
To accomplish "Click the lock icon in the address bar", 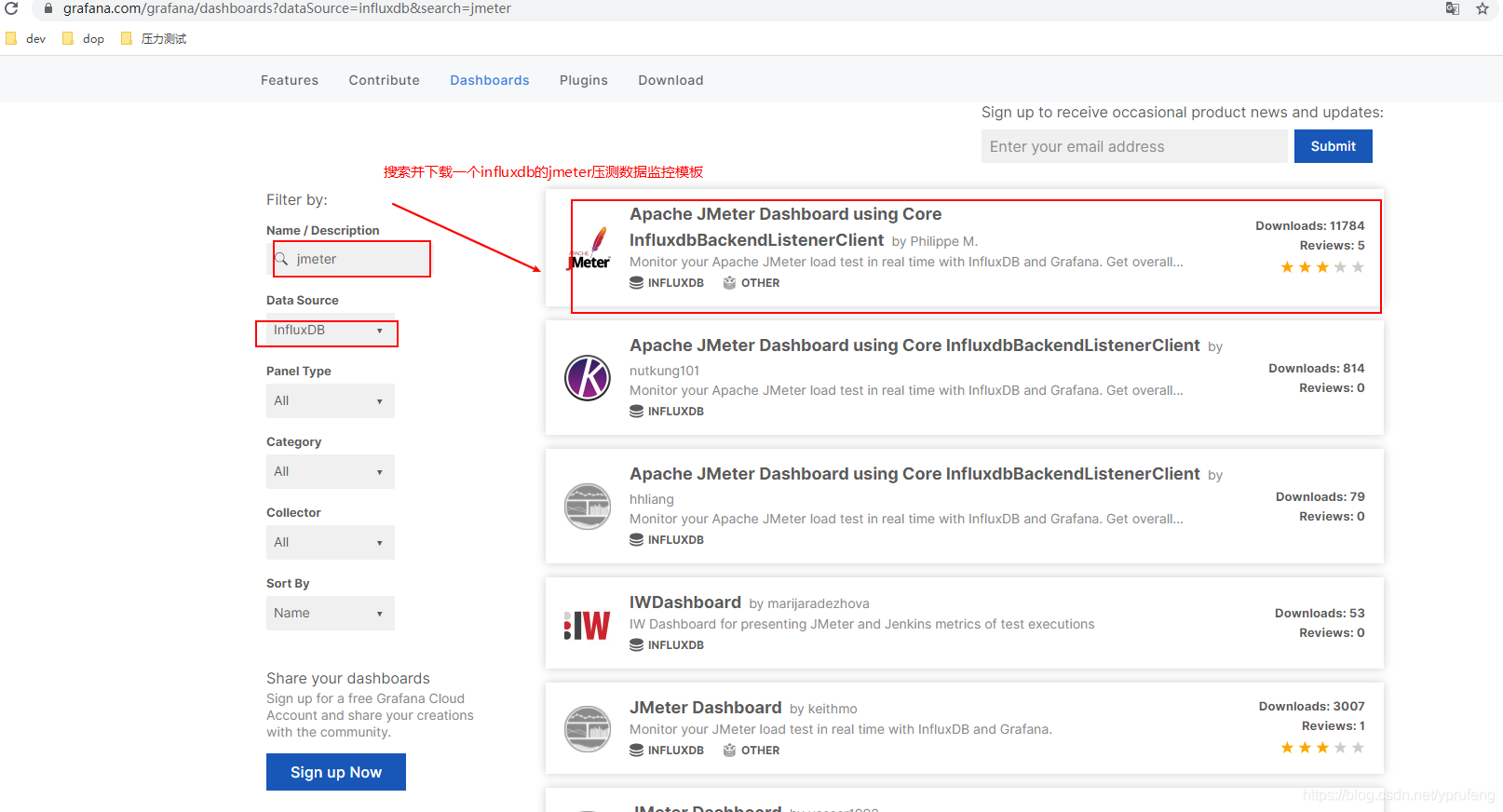I will [x=48, y=8].
